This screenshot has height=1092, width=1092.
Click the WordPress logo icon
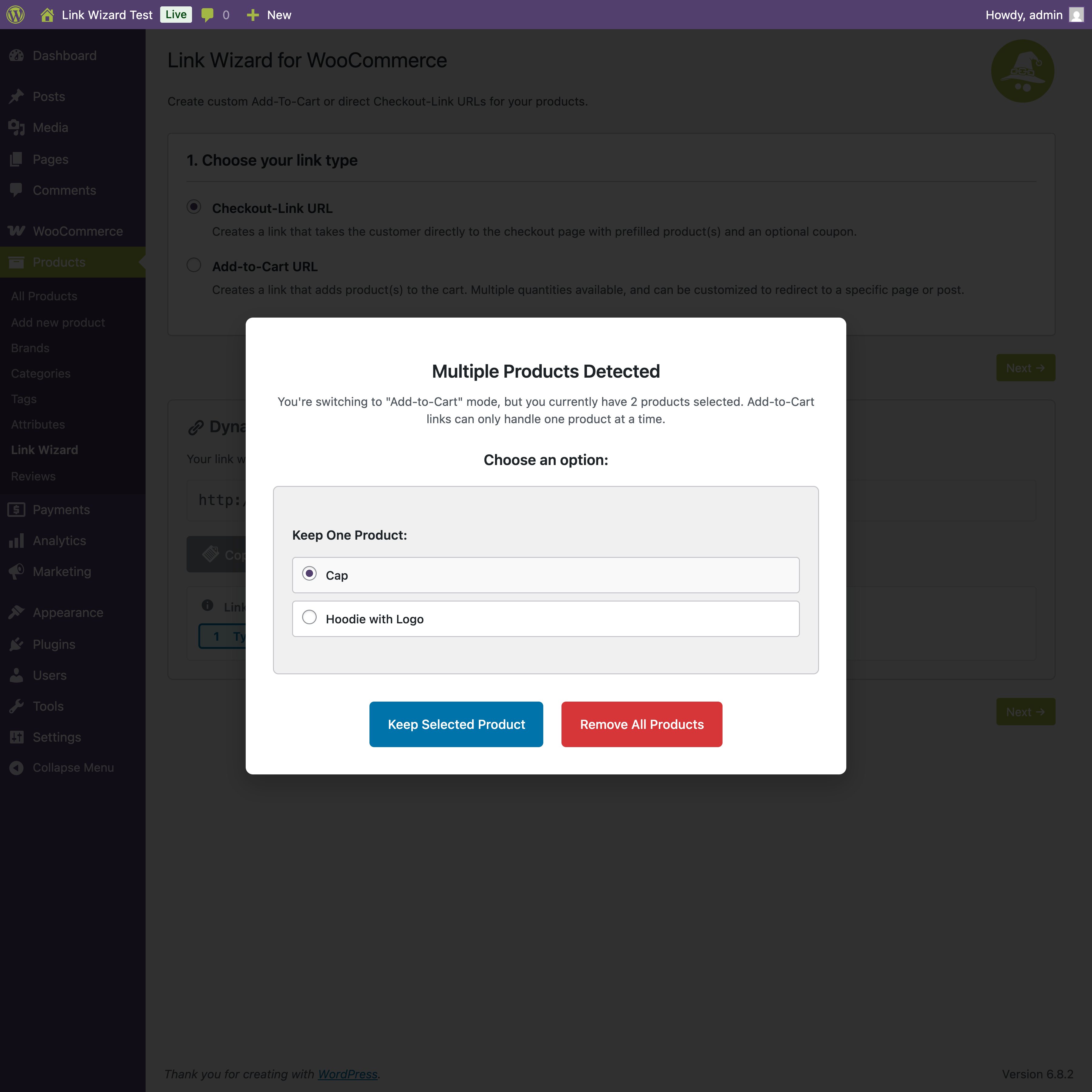pos(15,15)
